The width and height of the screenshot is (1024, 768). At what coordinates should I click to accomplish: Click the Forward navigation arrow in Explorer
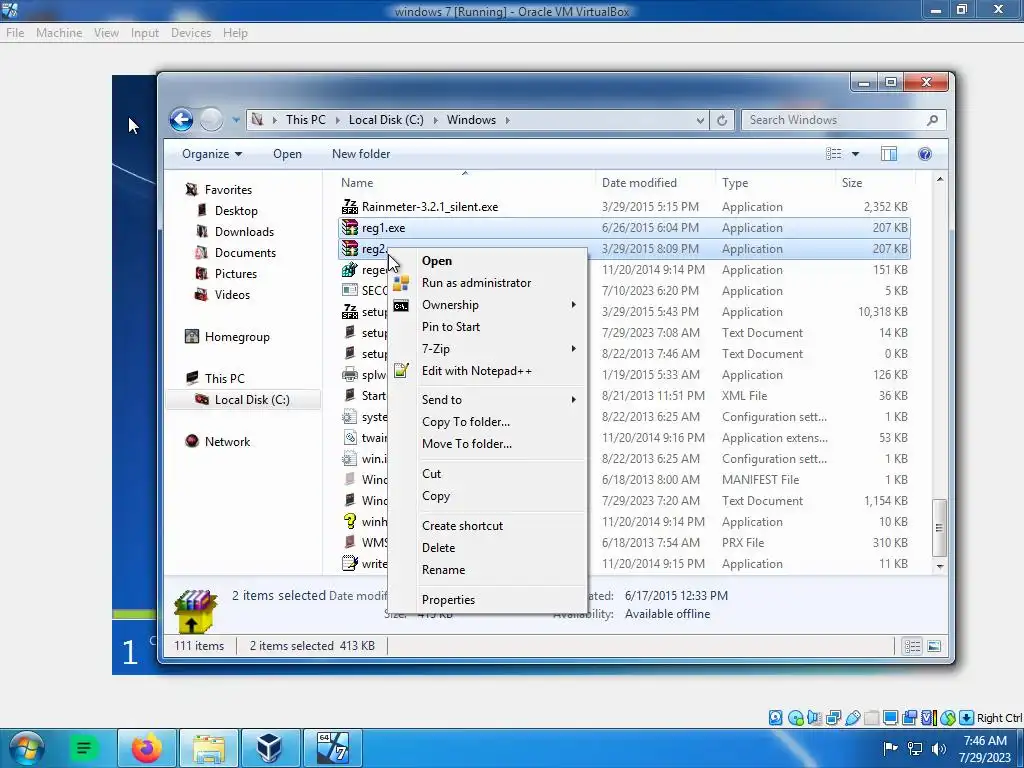click(211, 120)
